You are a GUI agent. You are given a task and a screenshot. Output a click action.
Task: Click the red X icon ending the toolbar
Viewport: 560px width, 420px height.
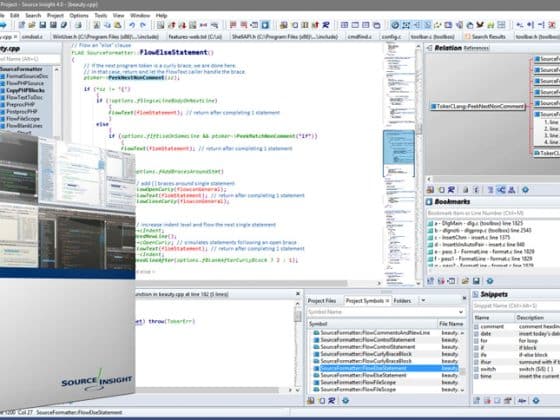[552, 25]
